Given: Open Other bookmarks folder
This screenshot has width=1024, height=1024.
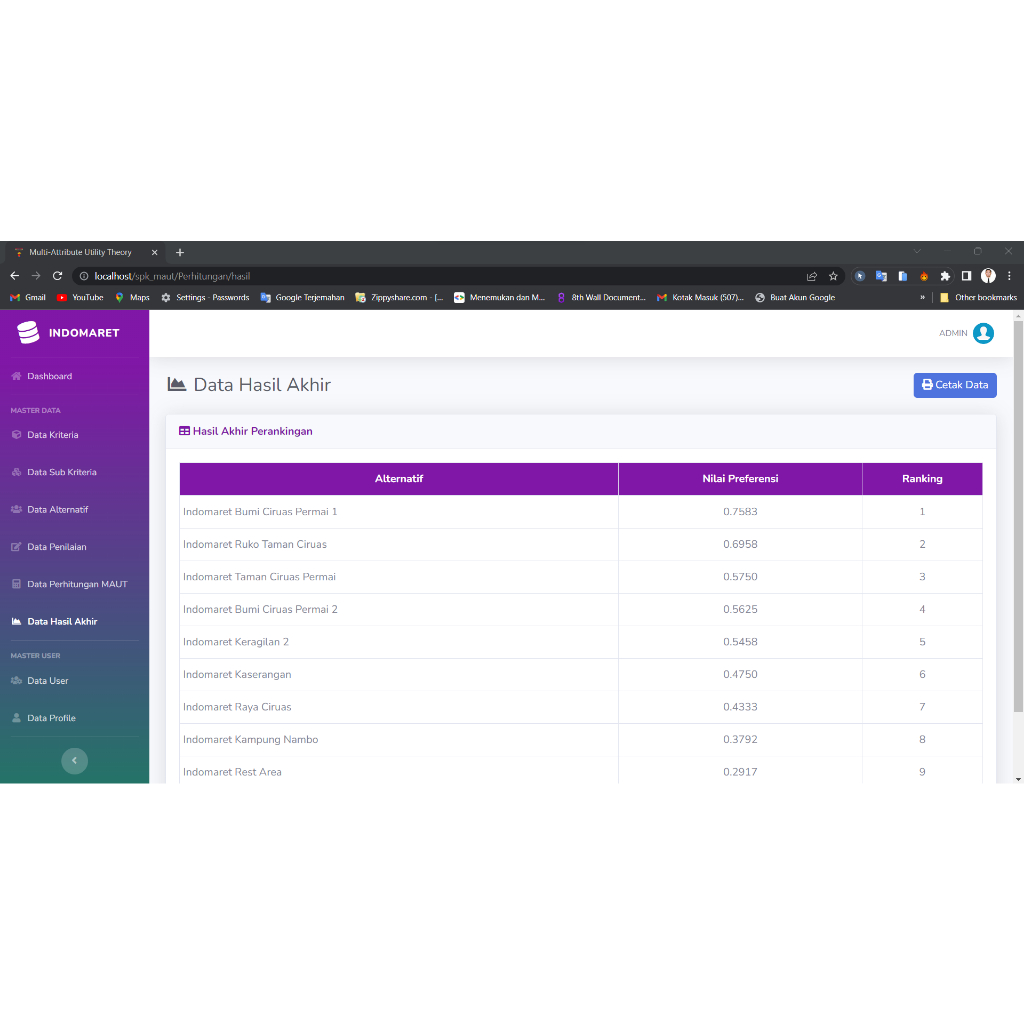Looking at the screenshot, I should (978, 298).
